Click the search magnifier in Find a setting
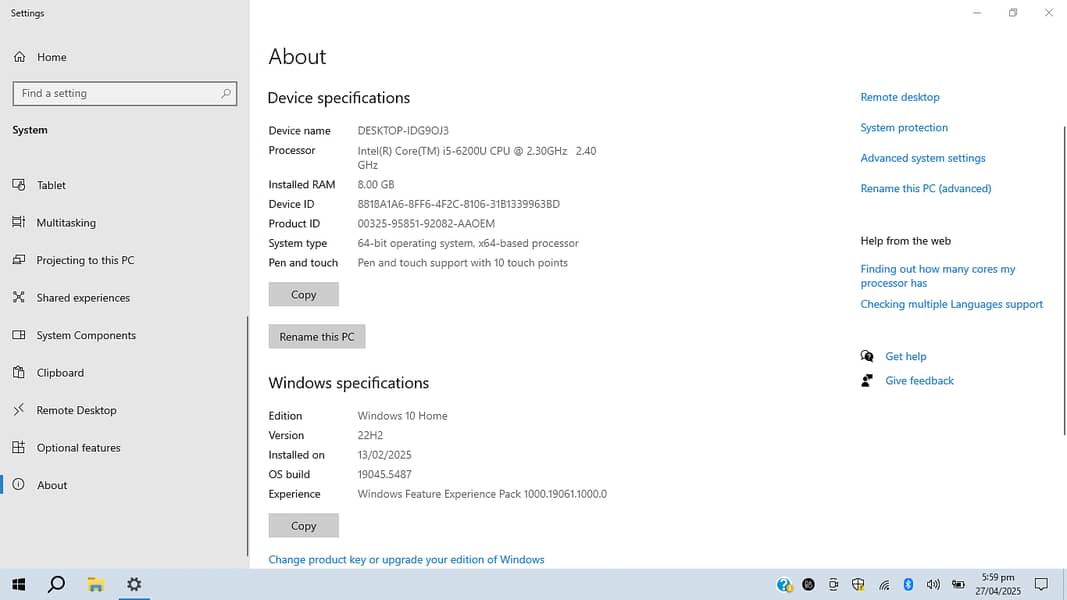This screenshot has width=1067, height=600. click(225, 93)
